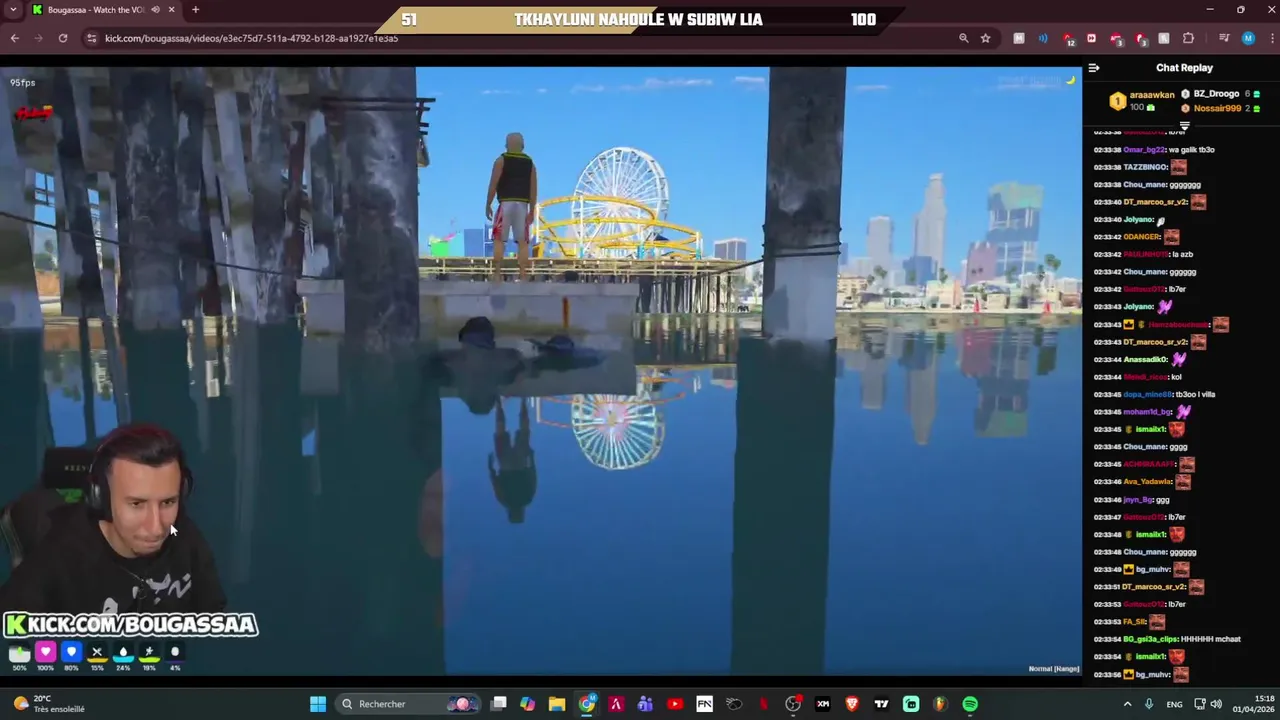Reload the Kick page
The height and width of the screenshot is (720, 1280).
point(63,38)
